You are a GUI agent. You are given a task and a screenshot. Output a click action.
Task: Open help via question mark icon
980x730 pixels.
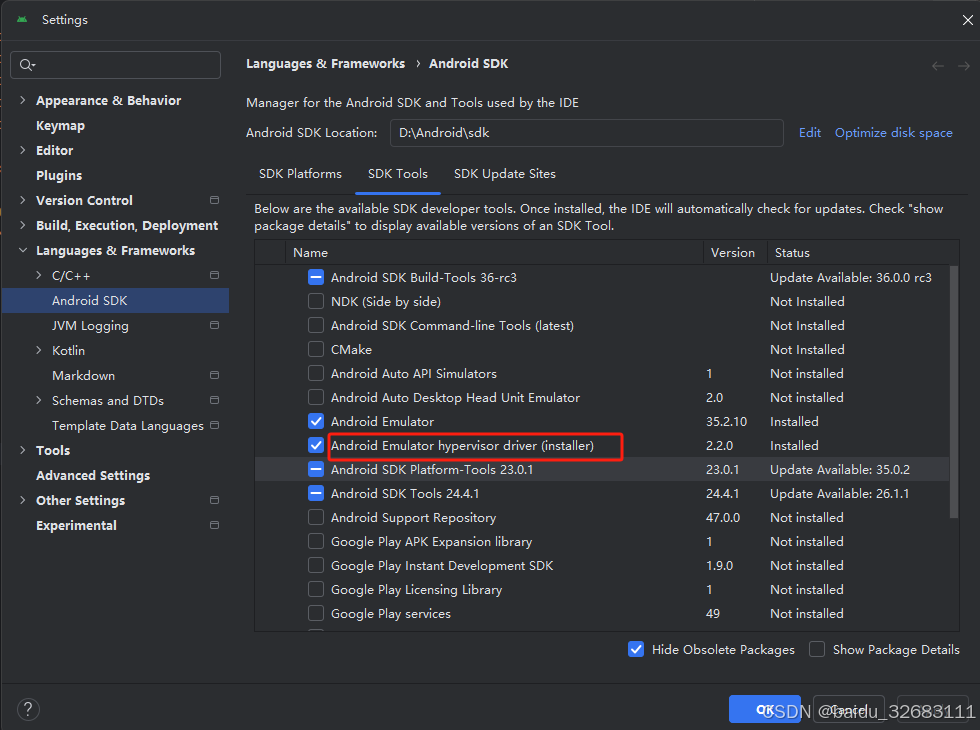(28, 709)
